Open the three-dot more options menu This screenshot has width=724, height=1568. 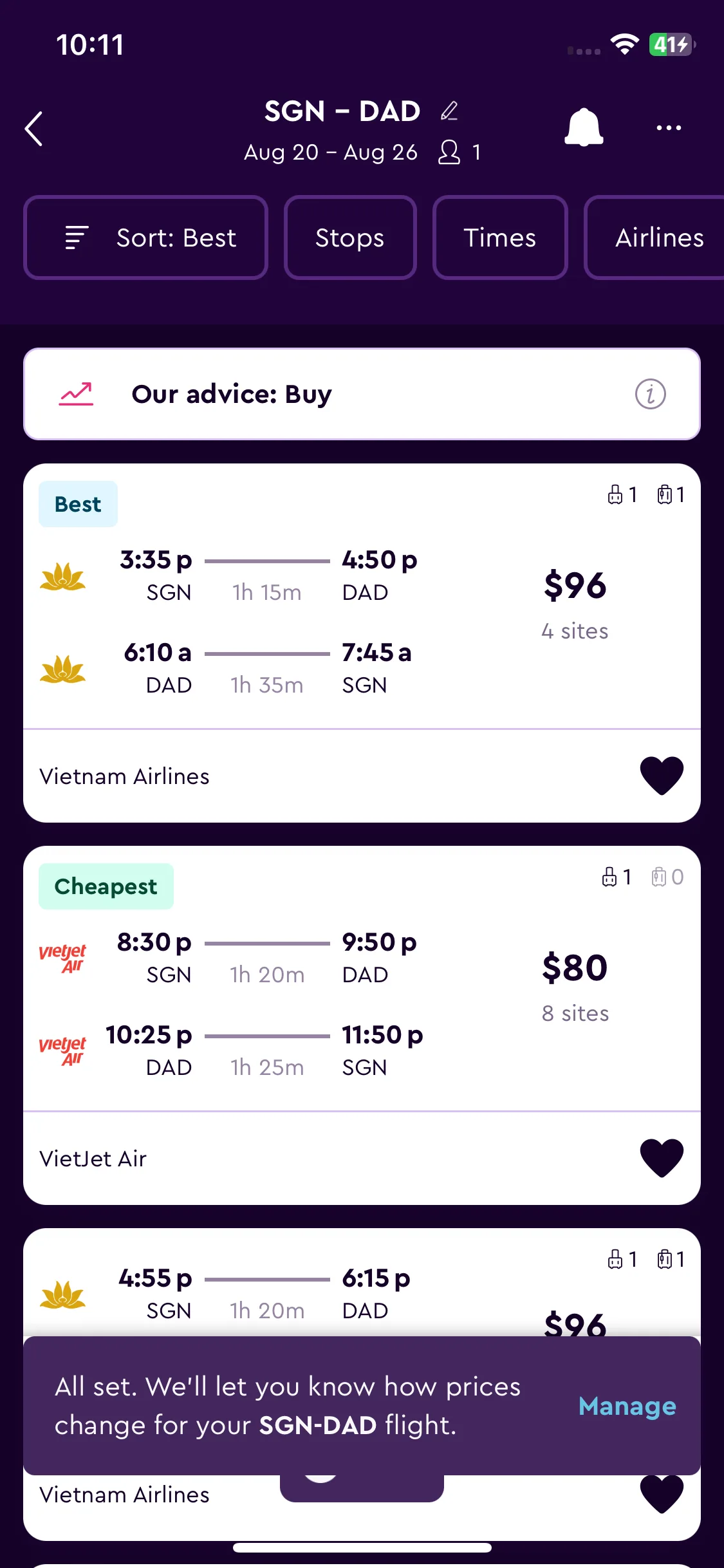point(669,127)
